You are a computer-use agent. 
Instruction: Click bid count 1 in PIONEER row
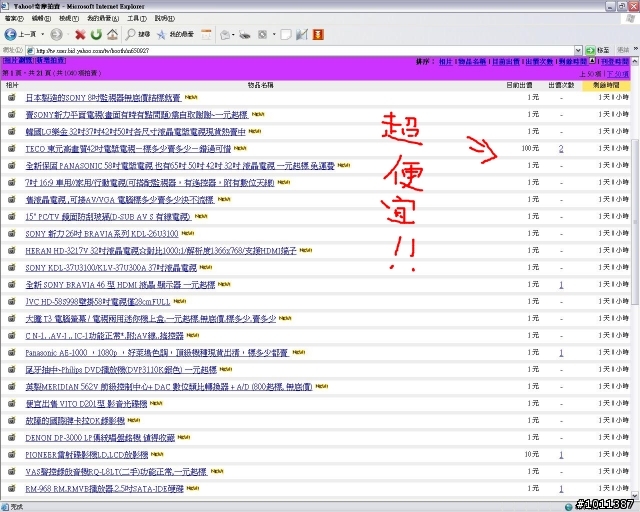[561, 454]
